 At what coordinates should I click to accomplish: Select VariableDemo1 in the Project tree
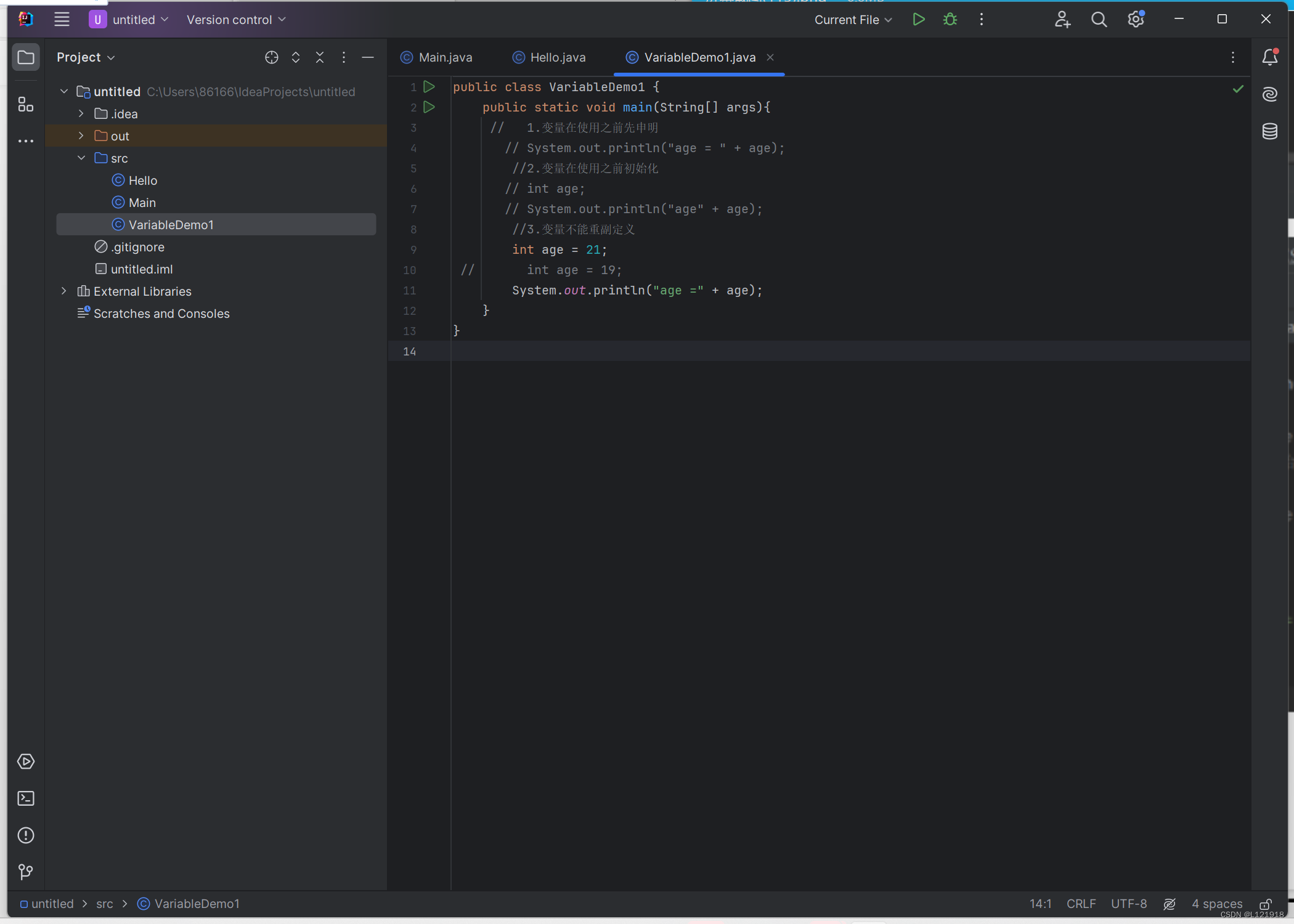click(172, 224)
